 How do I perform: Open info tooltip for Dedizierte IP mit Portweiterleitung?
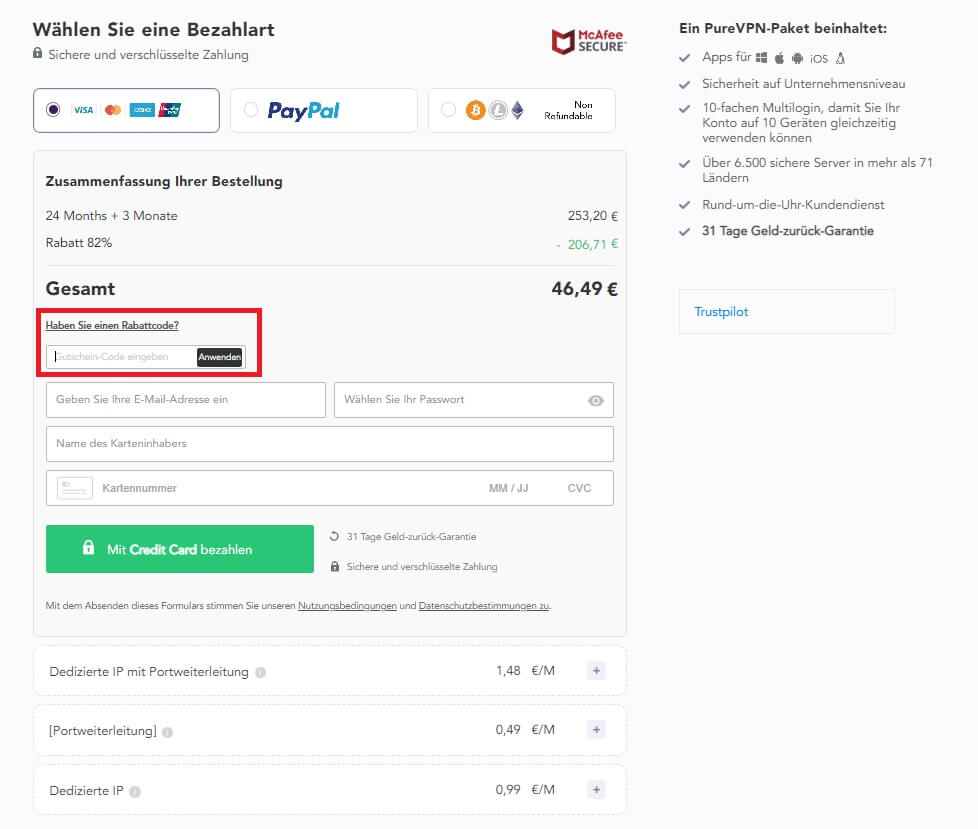pos(261,672)
